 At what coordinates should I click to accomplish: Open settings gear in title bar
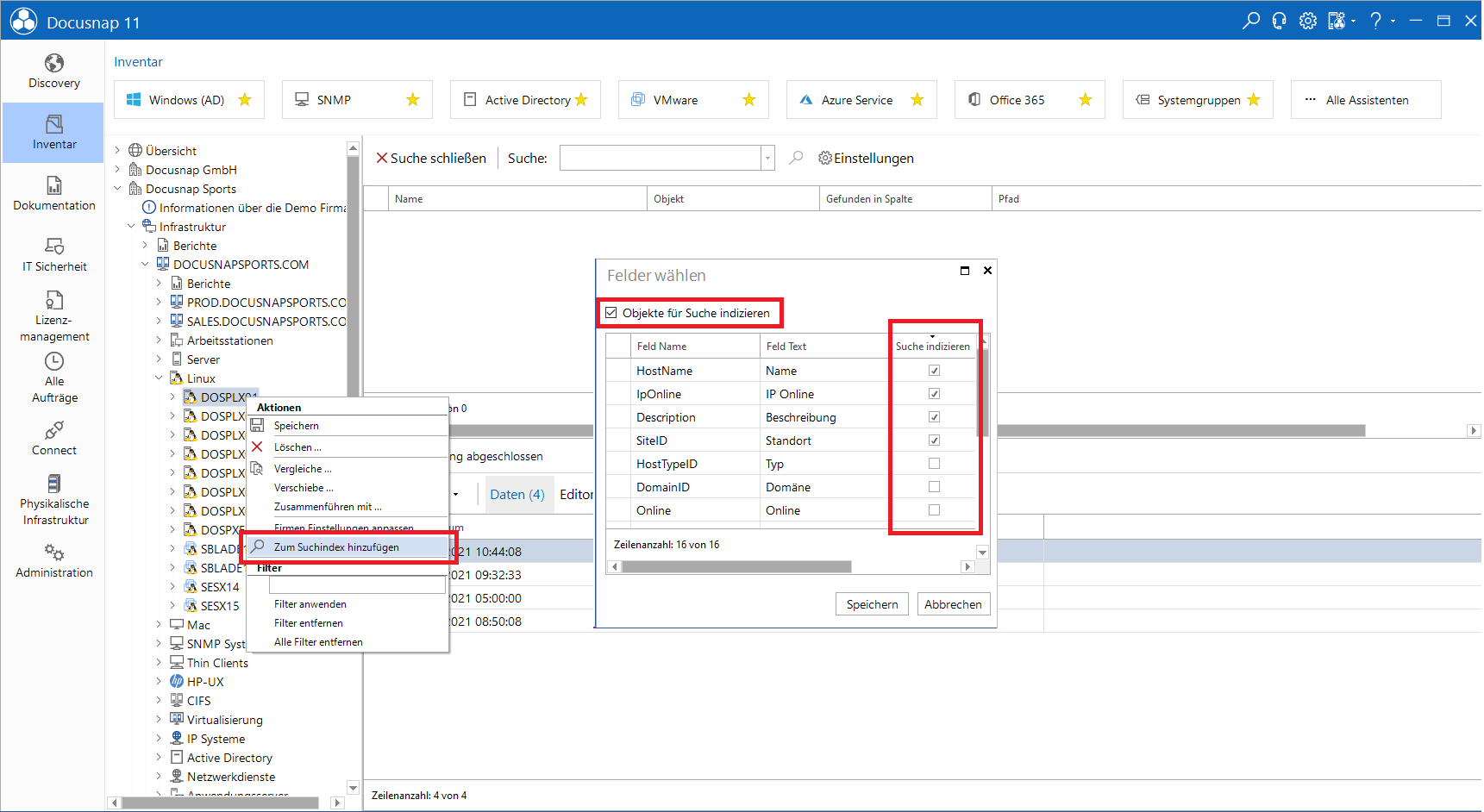click(x=1308, y=21)
